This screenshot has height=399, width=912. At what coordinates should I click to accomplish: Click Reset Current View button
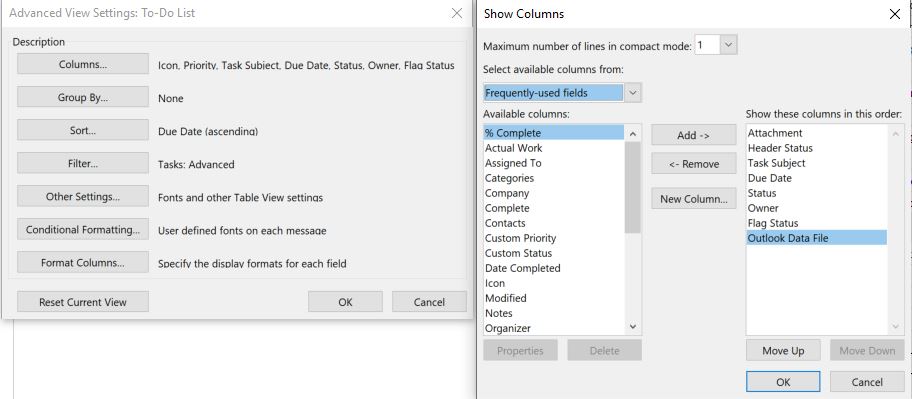tap(83, 302)
